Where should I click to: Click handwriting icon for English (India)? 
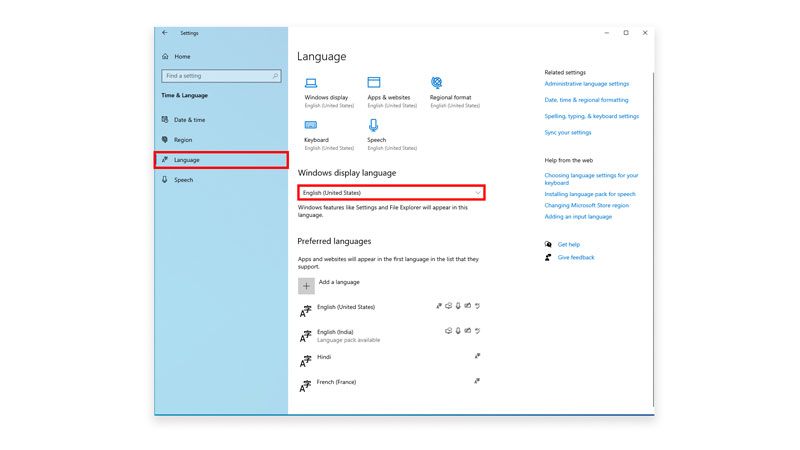coord(467,331)
